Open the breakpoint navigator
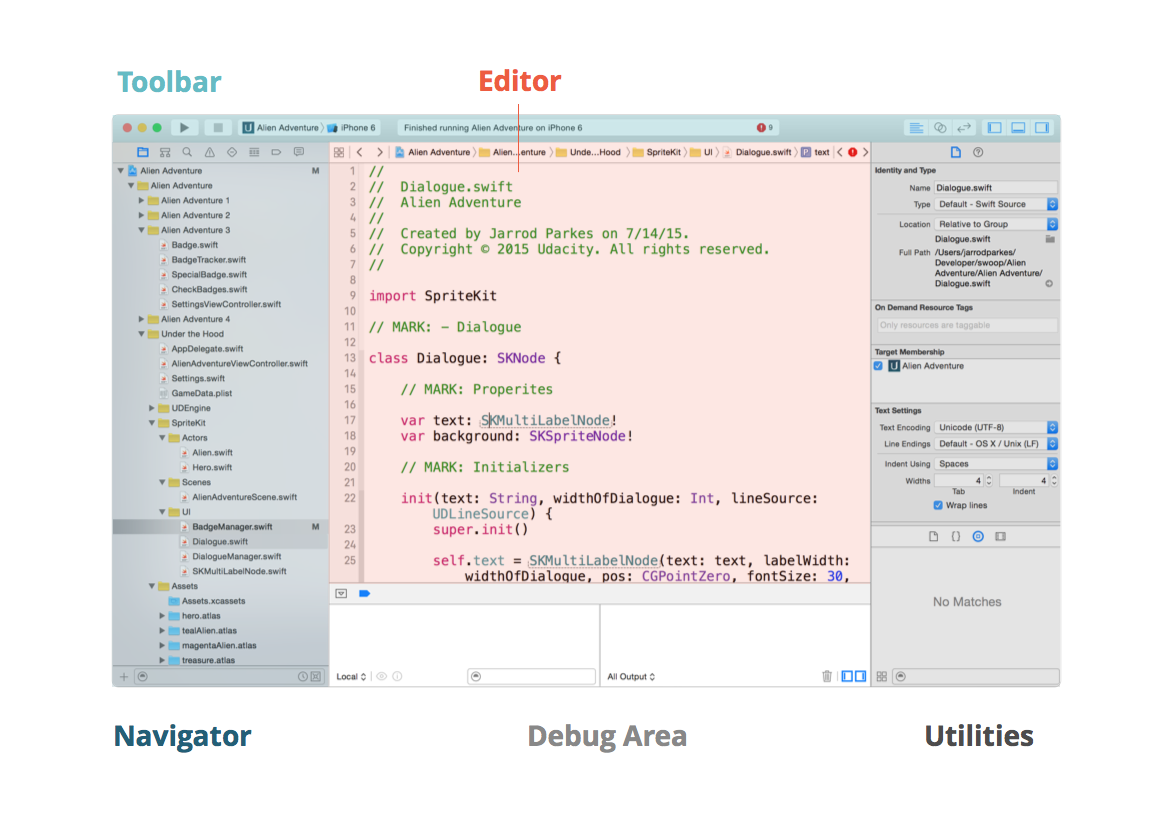This screenshot has width=1162, height=824. (x=276, y=152)
